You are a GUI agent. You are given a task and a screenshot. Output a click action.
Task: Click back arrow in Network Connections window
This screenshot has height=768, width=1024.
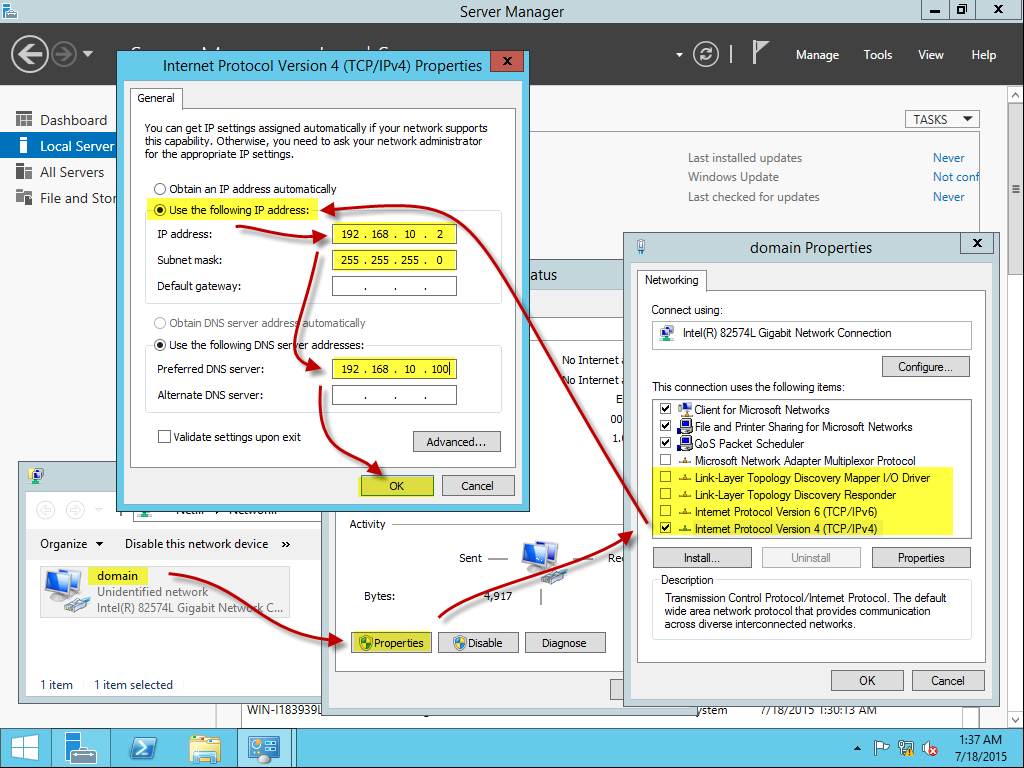[x=45, y=509]
